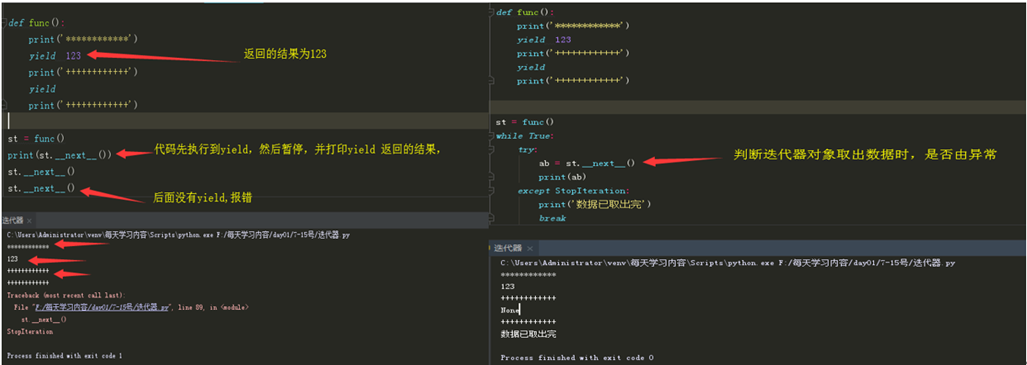1027x365 pixels.
Task: Select the 迭代器 run tab above the exit code 0 console
Action: (508, 248)
